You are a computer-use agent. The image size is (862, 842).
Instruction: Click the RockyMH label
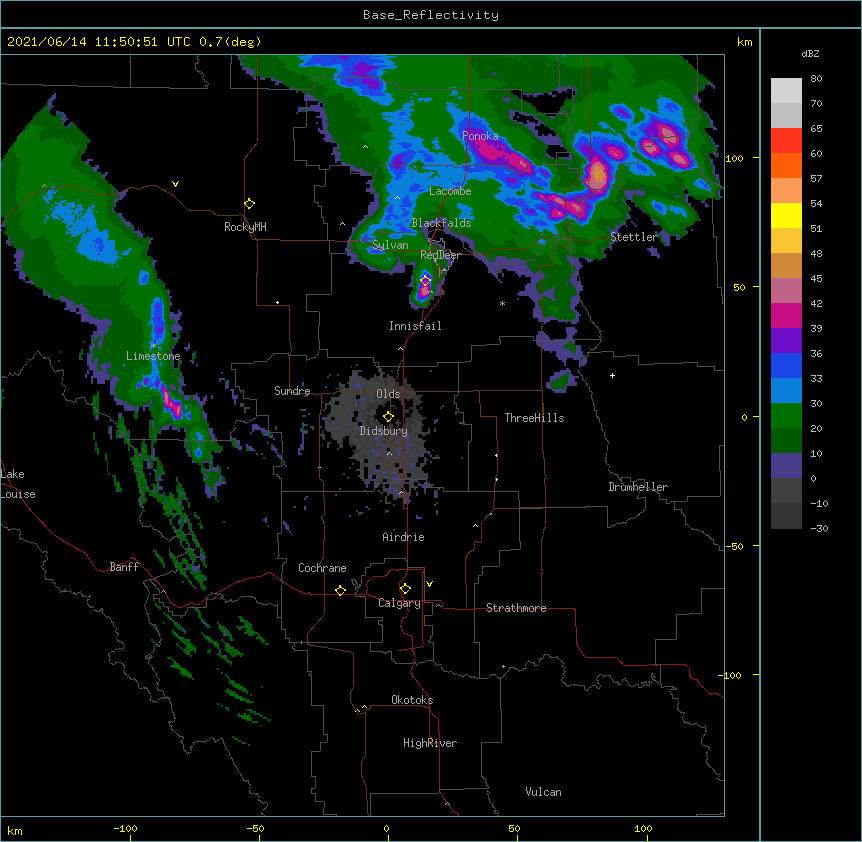click(245, 227)
